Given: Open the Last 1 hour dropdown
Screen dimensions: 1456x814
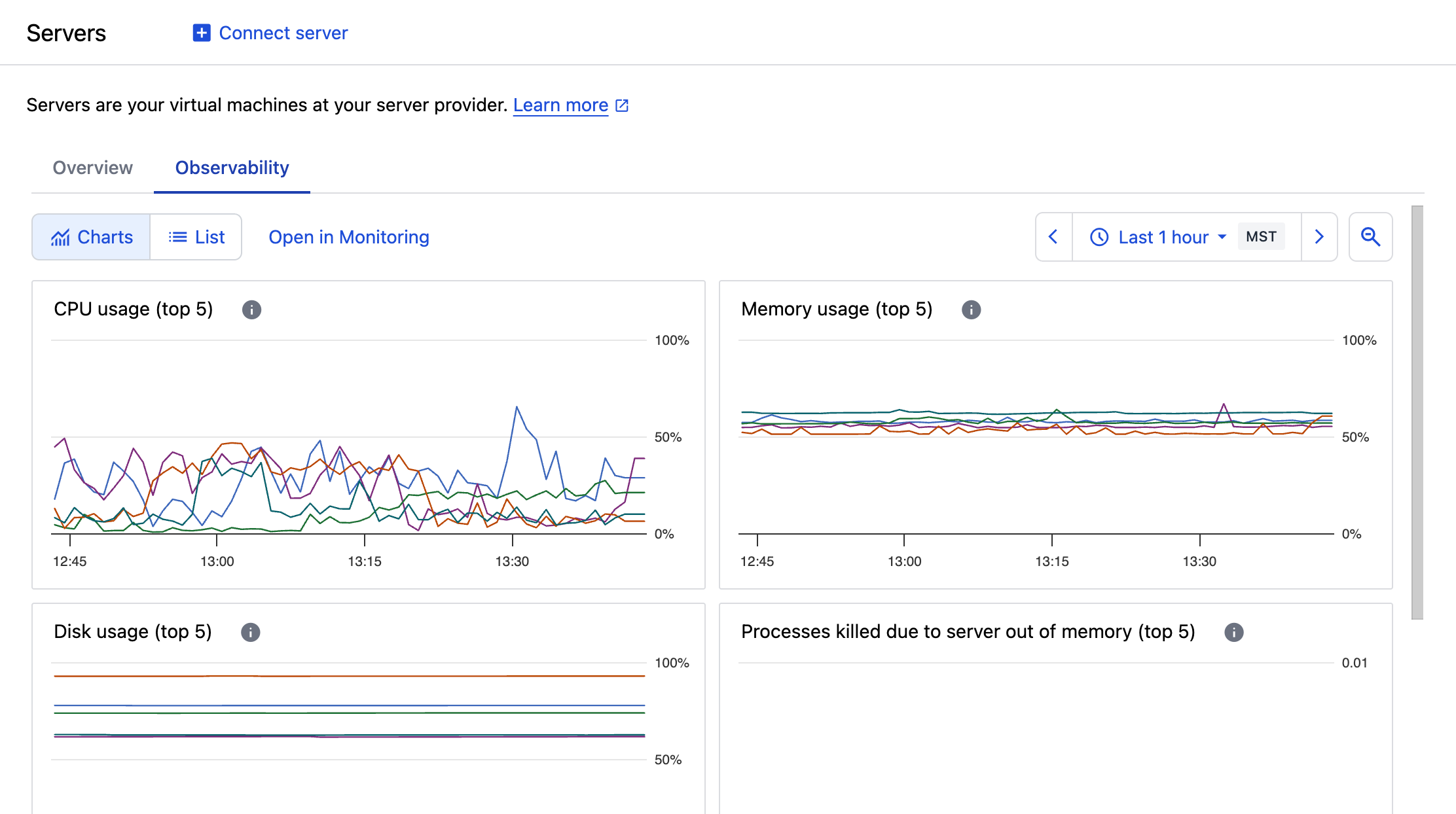Looking at the screenshot, I should [x=1172, y=237].
